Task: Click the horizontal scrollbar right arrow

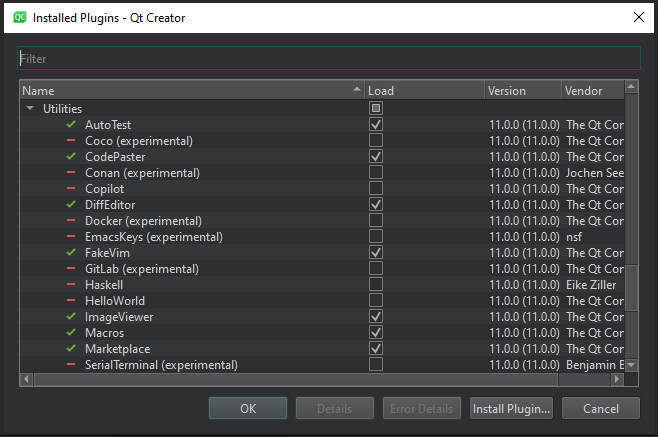Action: (x=616, y=379)
